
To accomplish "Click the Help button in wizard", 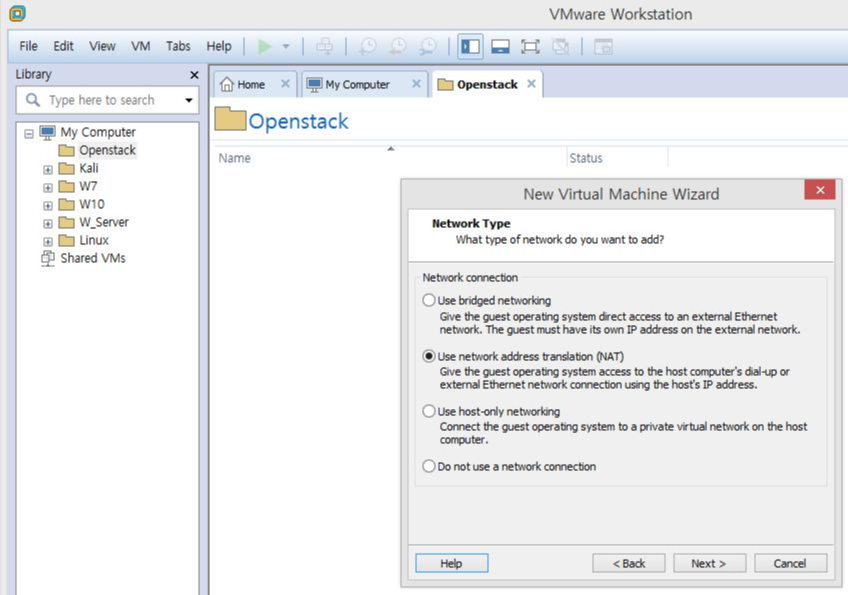I will 452,563.
